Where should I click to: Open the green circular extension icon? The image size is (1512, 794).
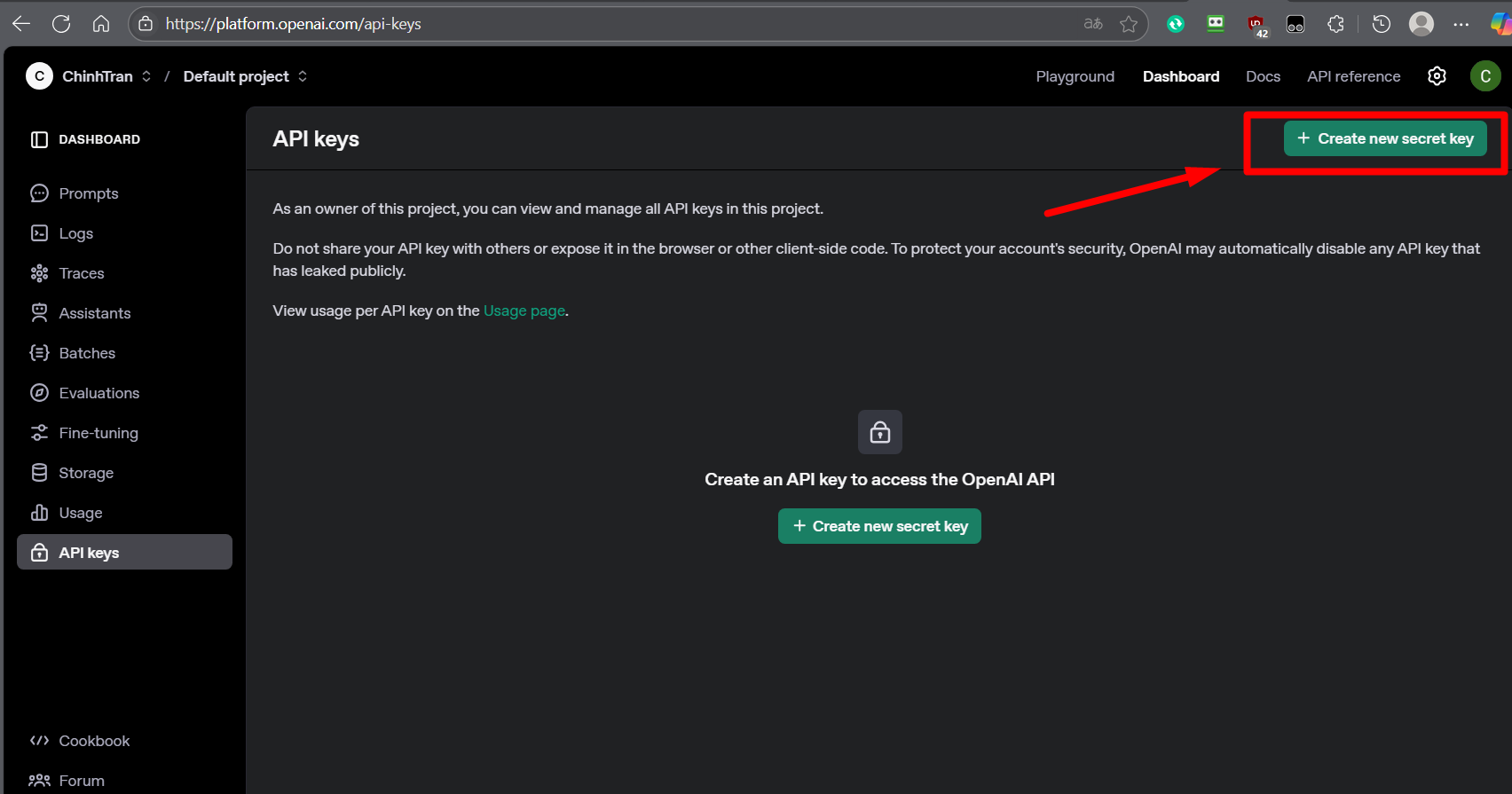click(x=1176, y=24)
